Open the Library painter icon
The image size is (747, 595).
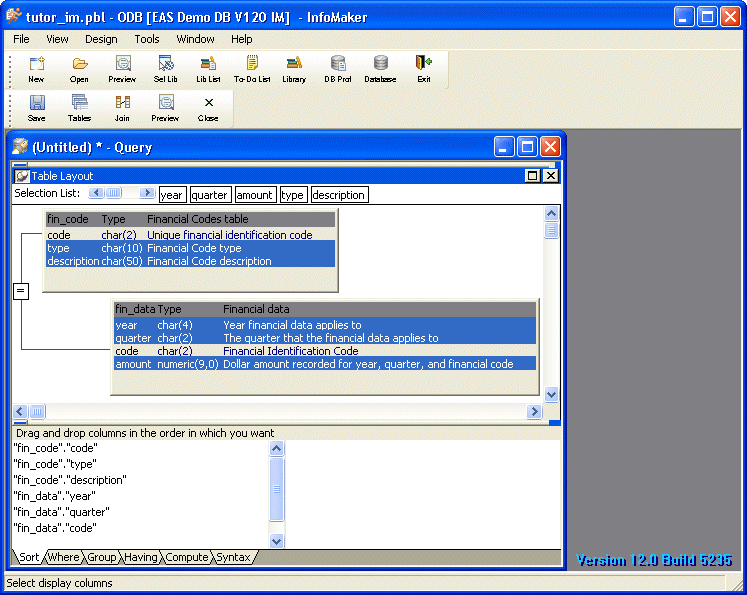click(x=294, y=69)
